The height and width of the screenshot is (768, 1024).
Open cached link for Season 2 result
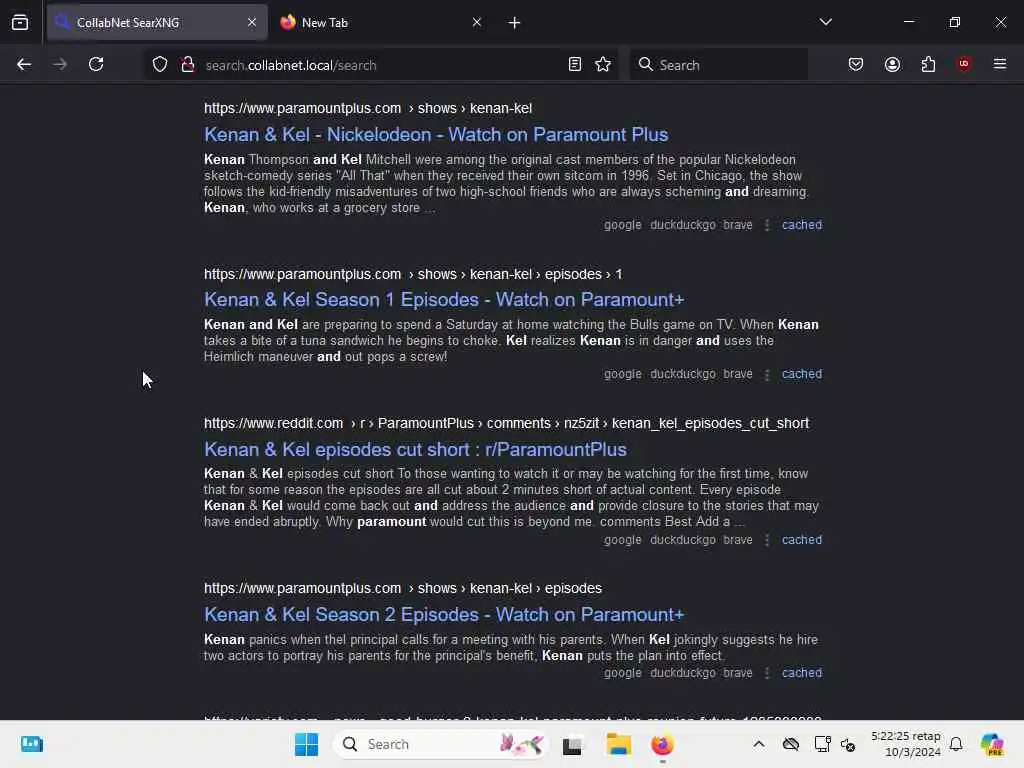click(802, 673)
